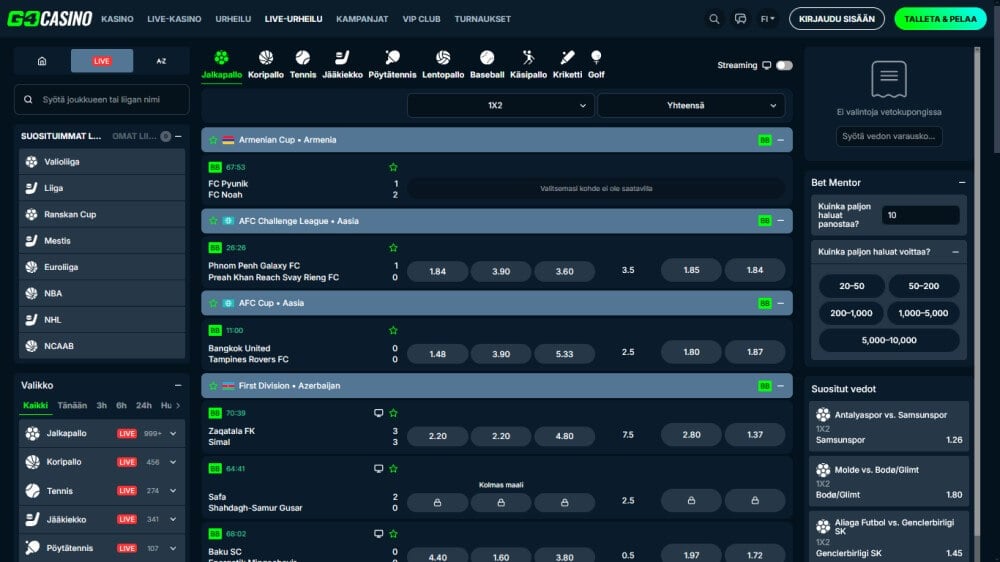Choose the Jääkiekko hockey icon
Screen dimensions: 1000x562
pyautogui.click(x=342, y=58)
